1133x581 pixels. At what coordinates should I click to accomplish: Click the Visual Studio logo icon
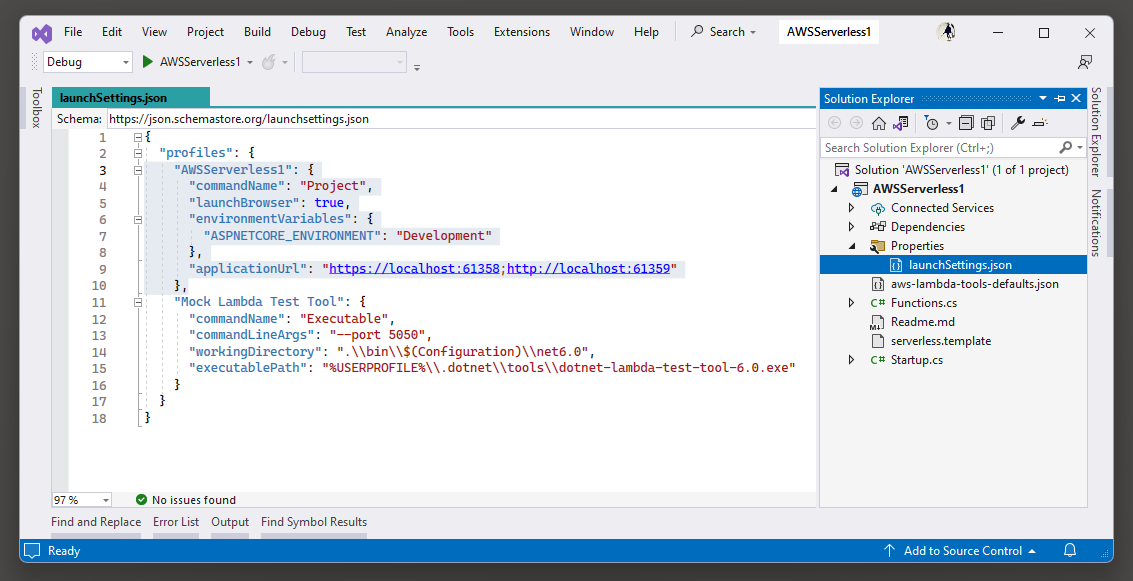[x=42, y=33]
